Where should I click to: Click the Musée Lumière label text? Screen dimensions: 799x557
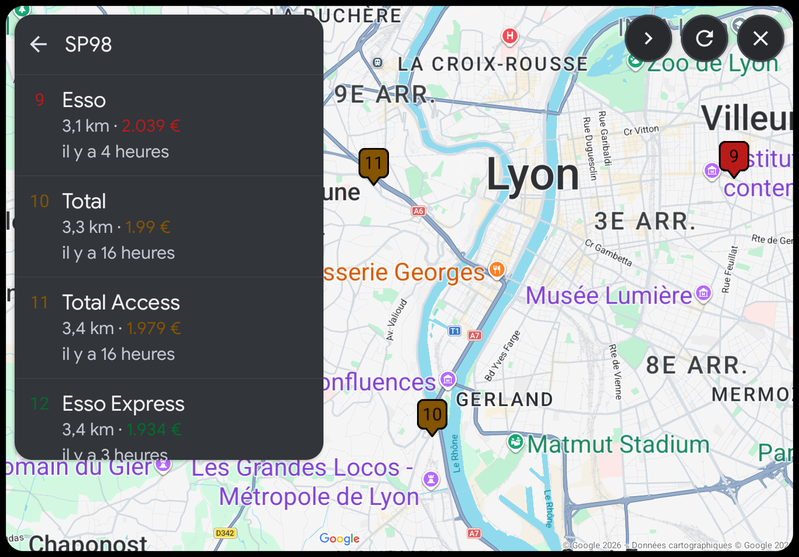click(x=609, y=296)
